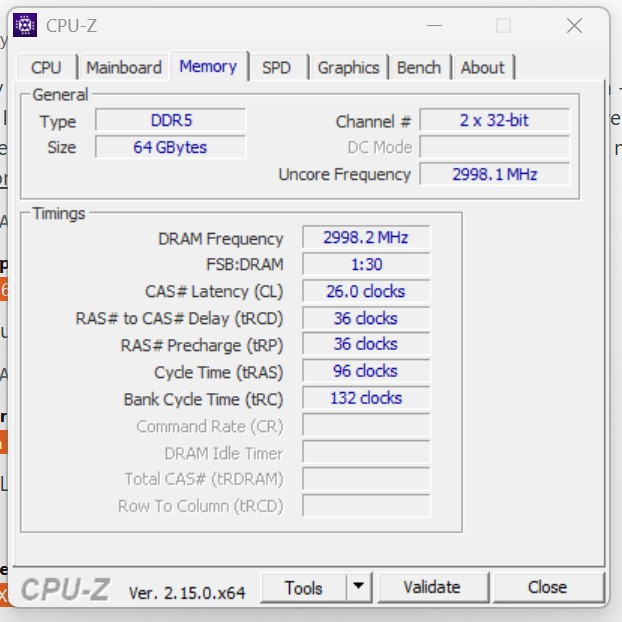Click the 'RAS# to CAS# Delay (tRCD)' label
Image resolution: width=622 pixels, height=622 pixels.
click(x=179, y=319)
